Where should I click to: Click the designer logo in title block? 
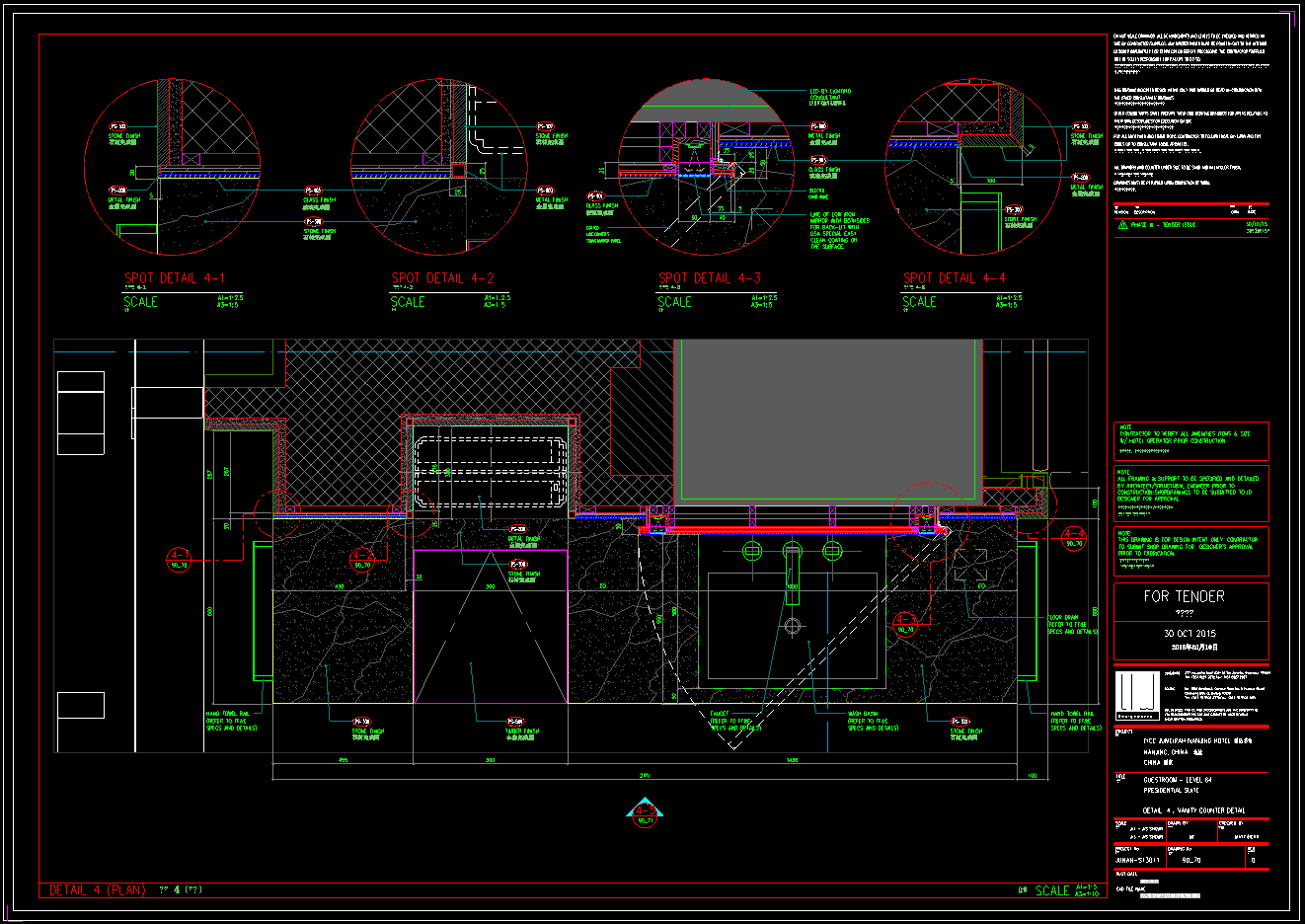coord(1137,695)
